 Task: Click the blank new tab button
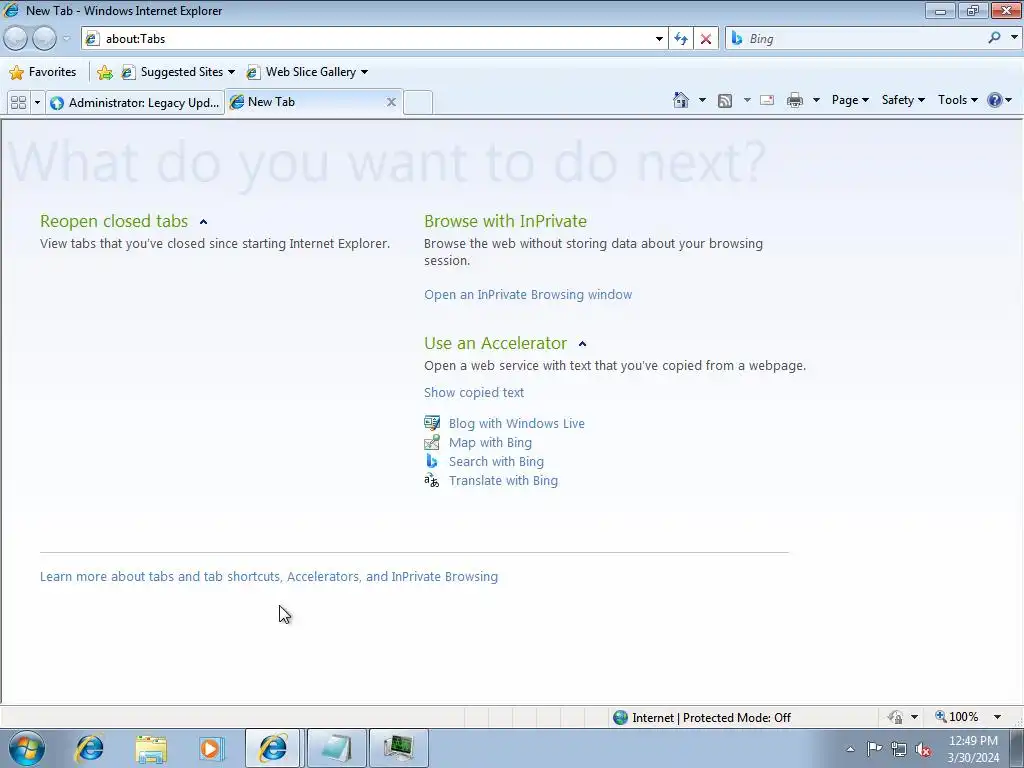point(418,103)
